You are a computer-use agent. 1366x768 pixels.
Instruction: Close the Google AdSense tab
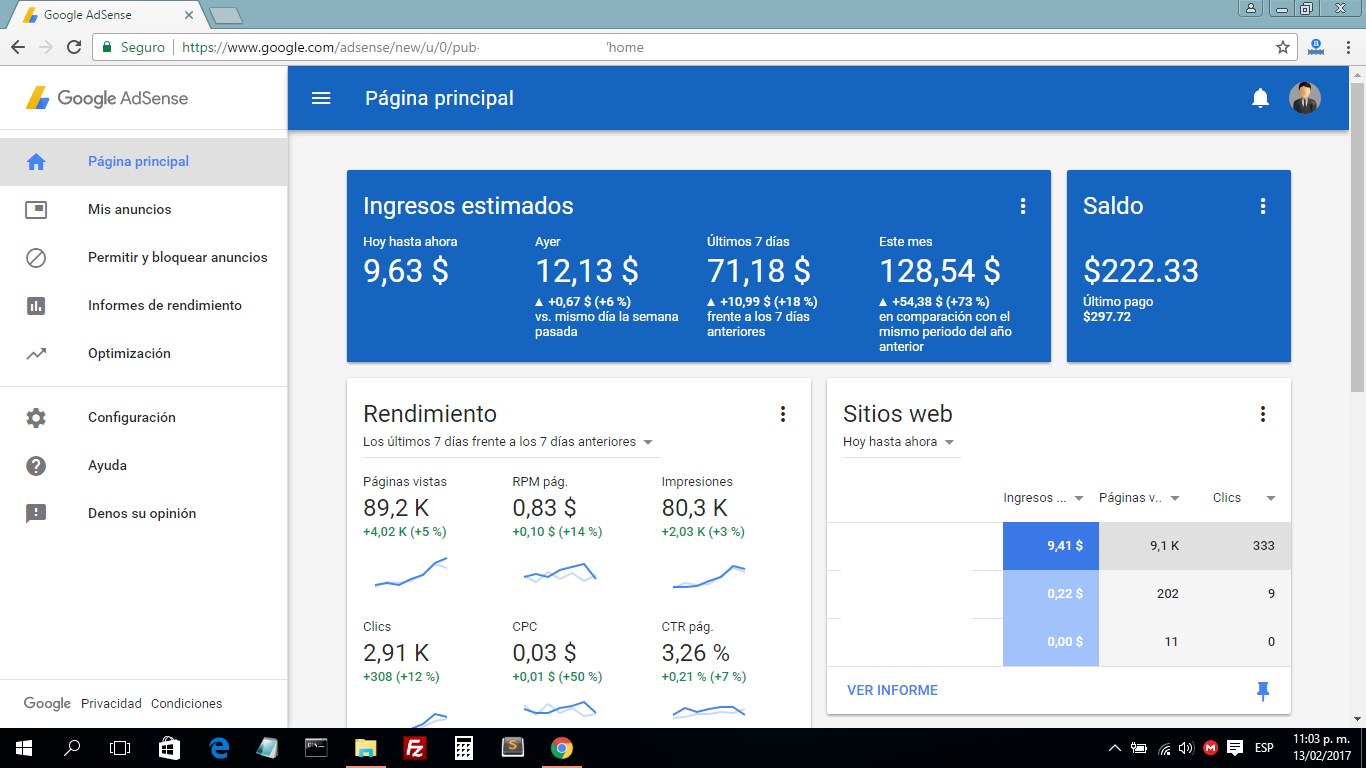[x=188, y=15]
